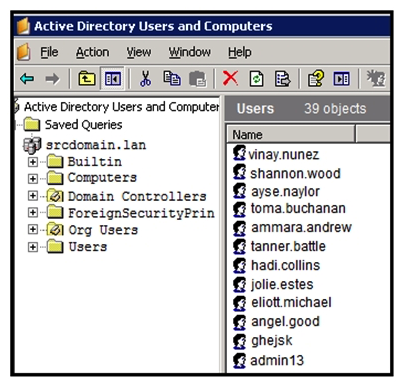
Task: Click the Create New User toolbar icon
Action: (x=377, y=79)
